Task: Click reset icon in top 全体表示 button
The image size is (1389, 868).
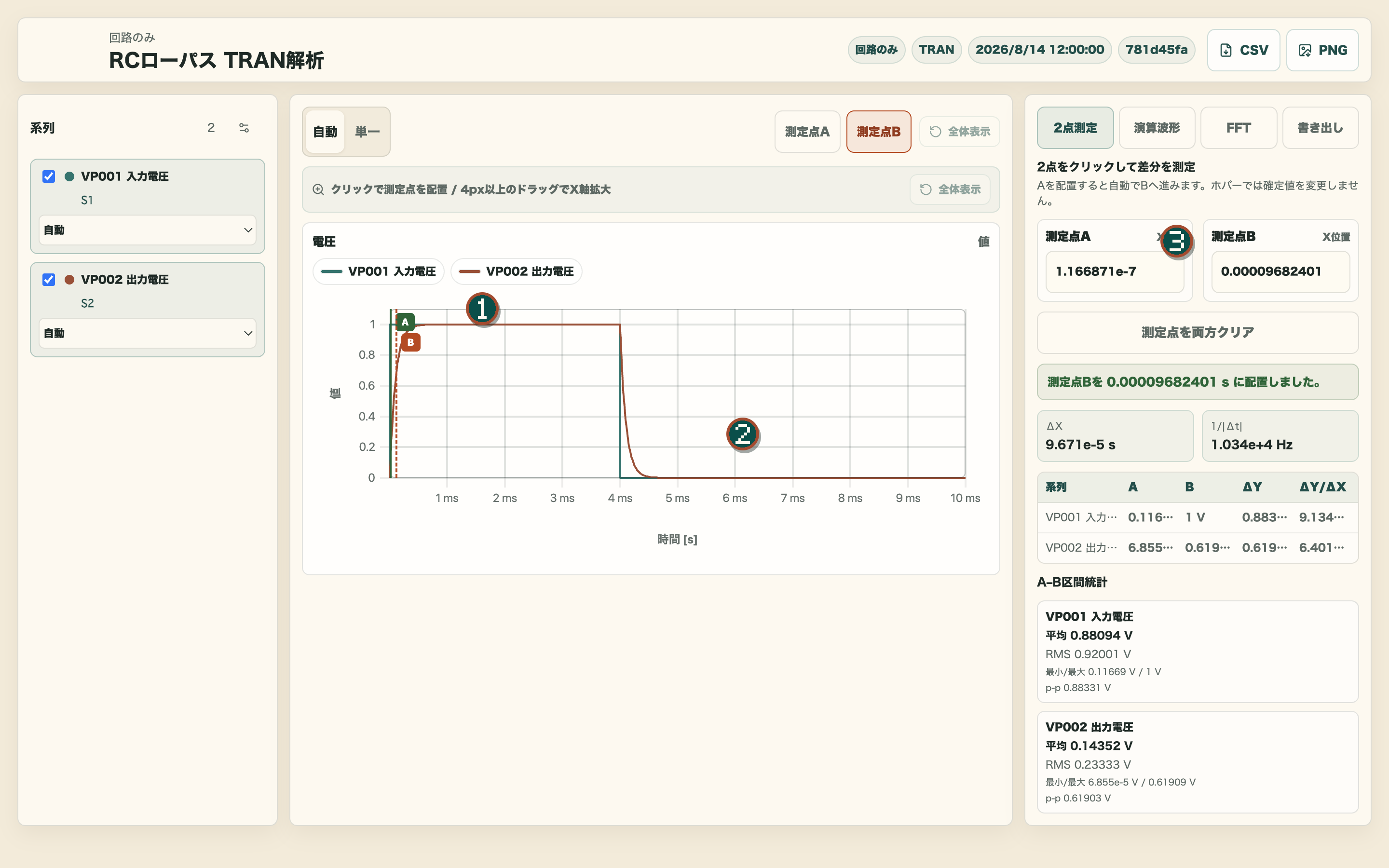Action: [935, 132]
